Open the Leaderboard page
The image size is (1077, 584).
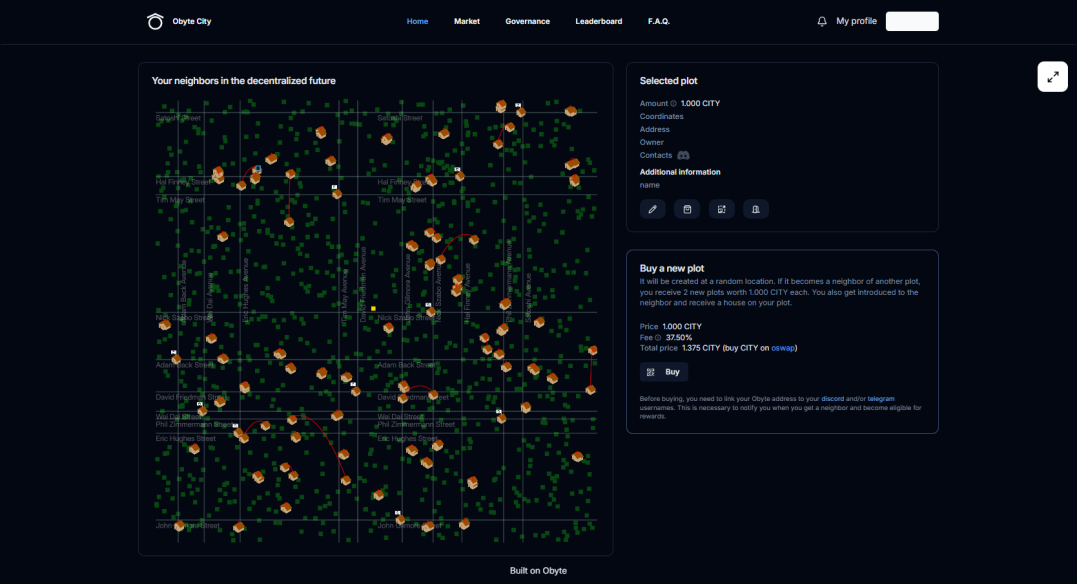(598, 21)
